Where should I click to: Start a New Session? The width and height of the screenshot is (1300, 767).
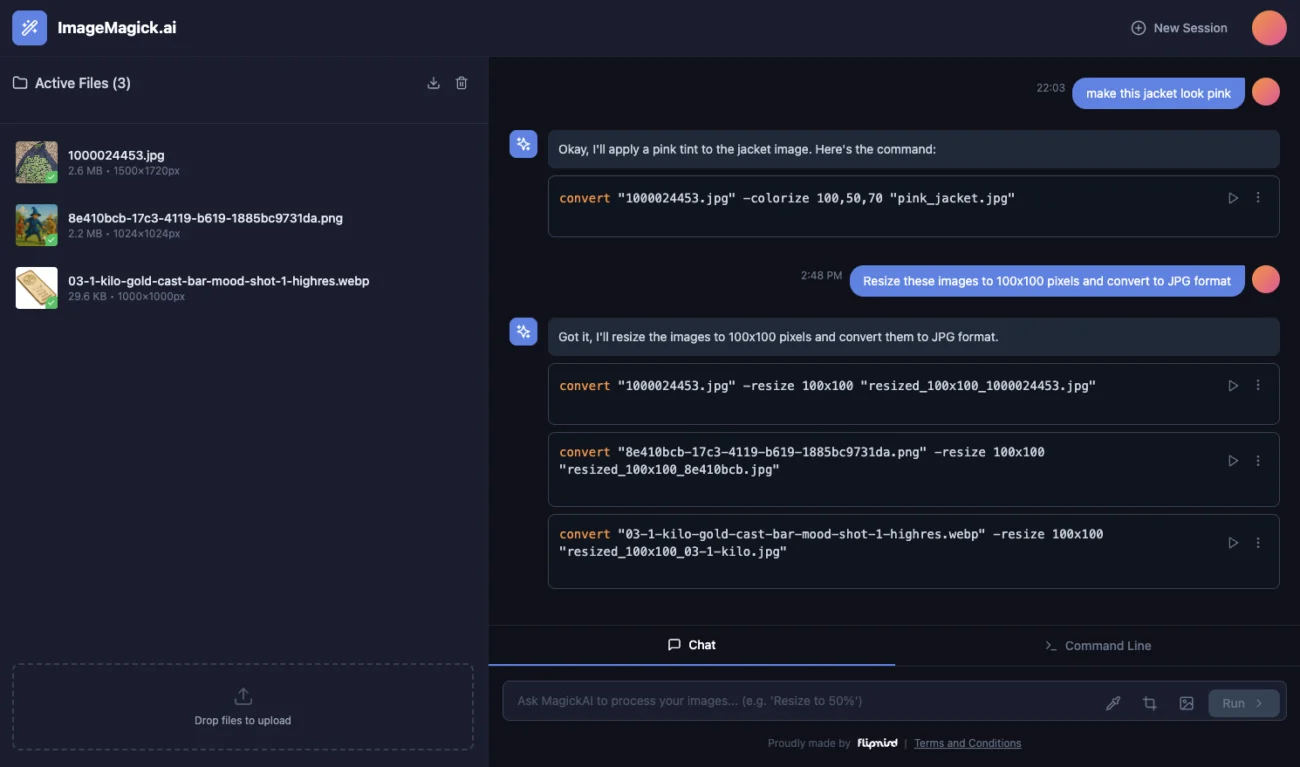pos(1179,28)
